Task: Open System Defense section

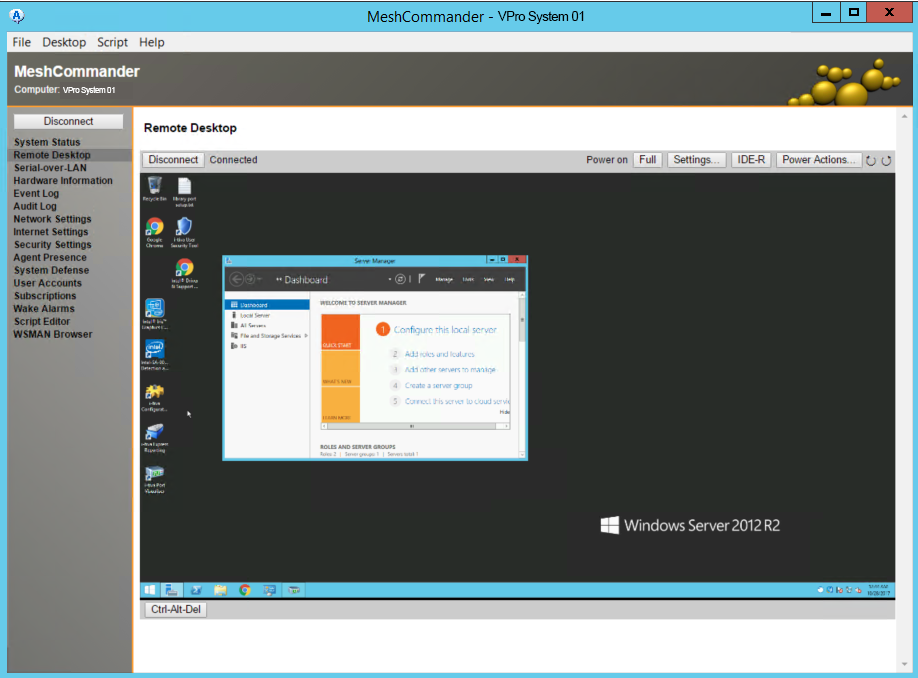Action: [51, 270]
